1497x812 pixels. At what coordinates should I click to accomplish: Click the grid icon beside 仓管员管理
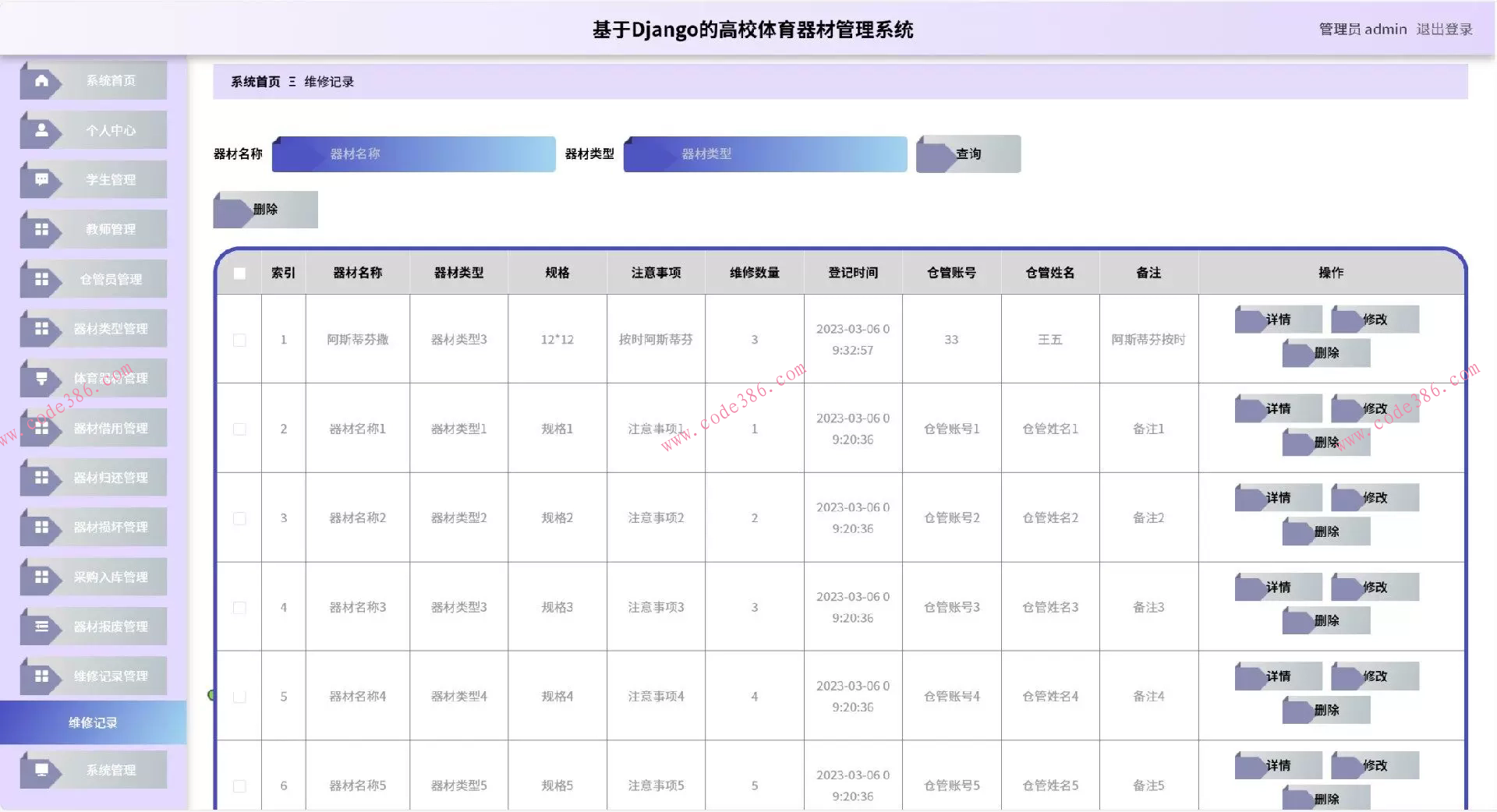(x=41, y=279)
